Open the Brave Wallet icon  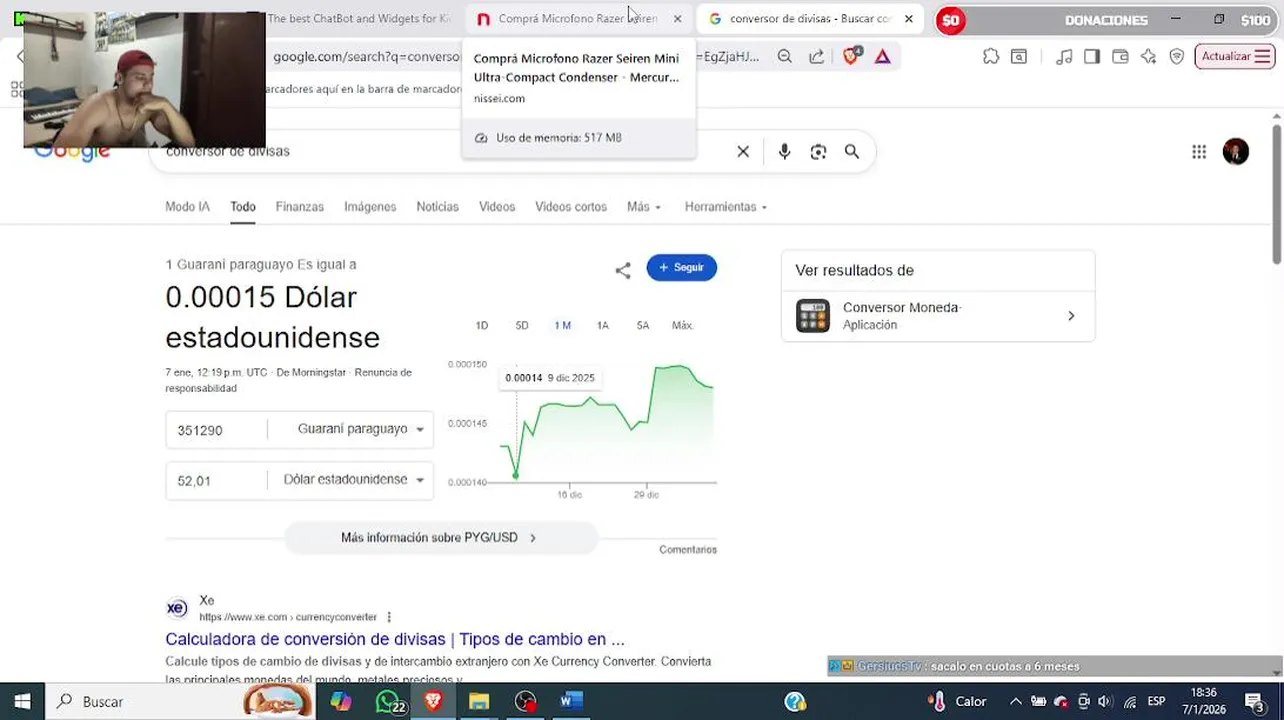coord(1120,57)
